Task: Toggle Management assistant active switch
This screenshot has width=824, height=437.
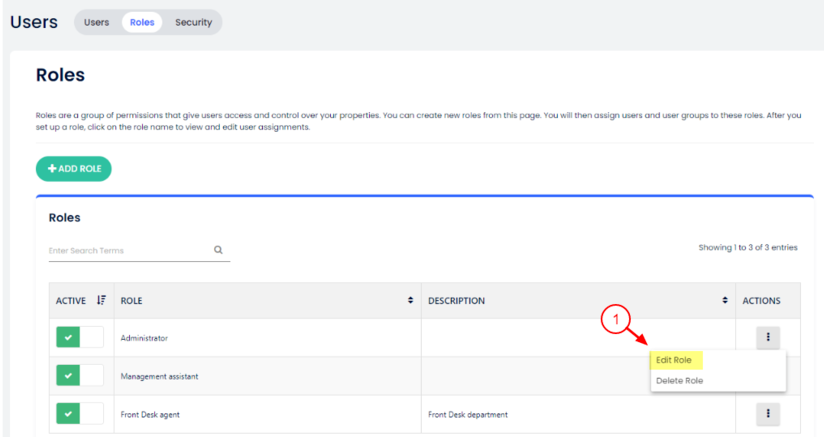Action: click(80, 376)
